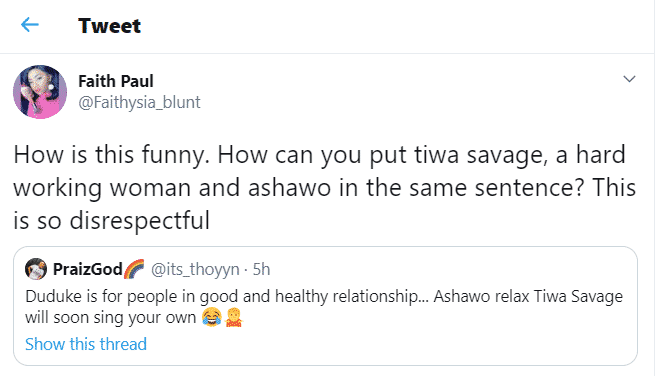Click the line 'working woman and ashawo'
The image size is (656, 376).
[x=325, y=187]
